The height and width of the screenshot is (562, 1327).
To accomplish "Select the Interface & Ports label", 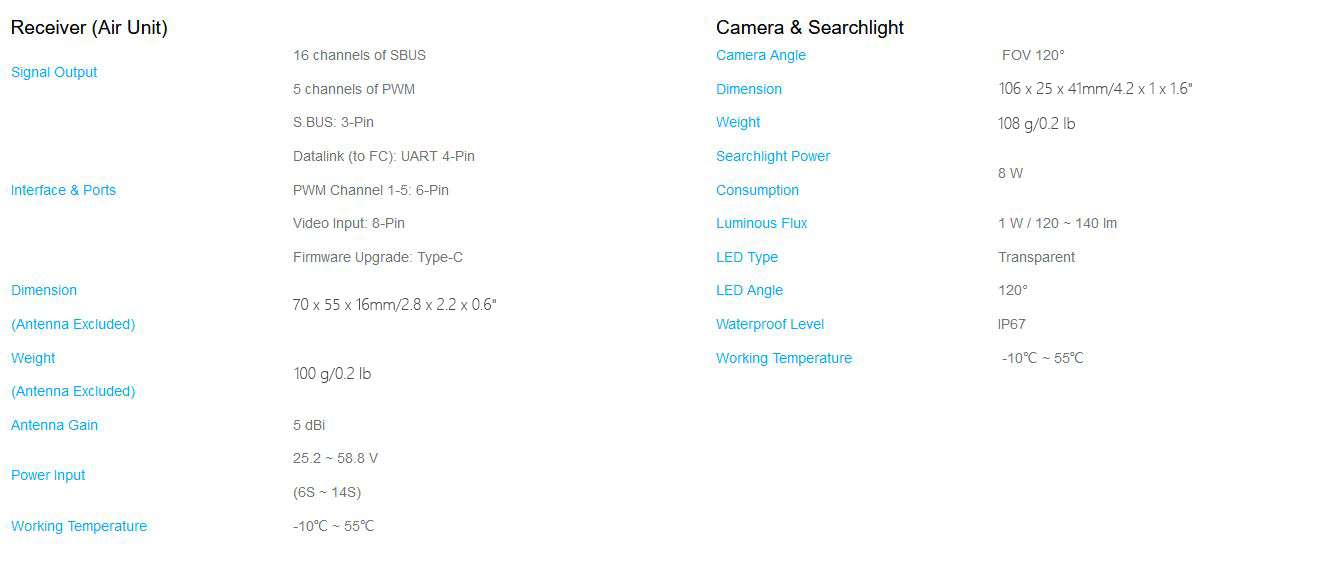I will [63, 190].
